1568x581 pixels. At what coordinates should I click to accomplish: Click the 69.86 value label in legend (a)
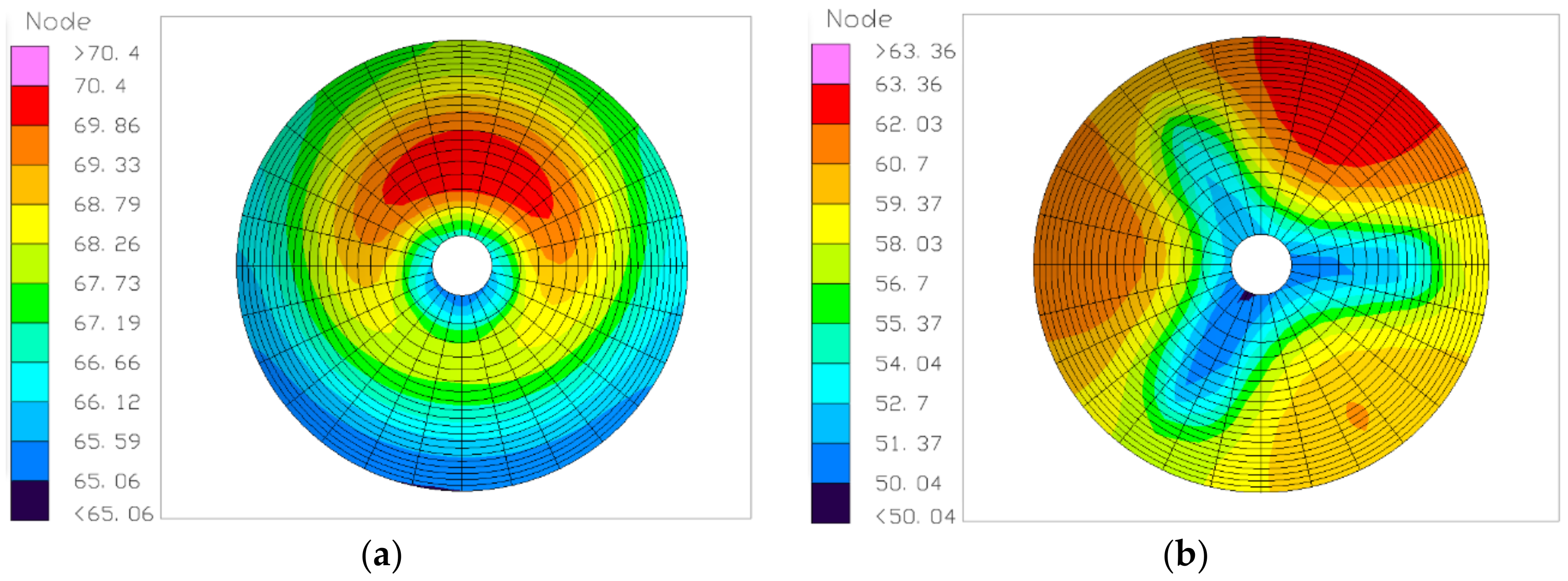tap(107, 125)
